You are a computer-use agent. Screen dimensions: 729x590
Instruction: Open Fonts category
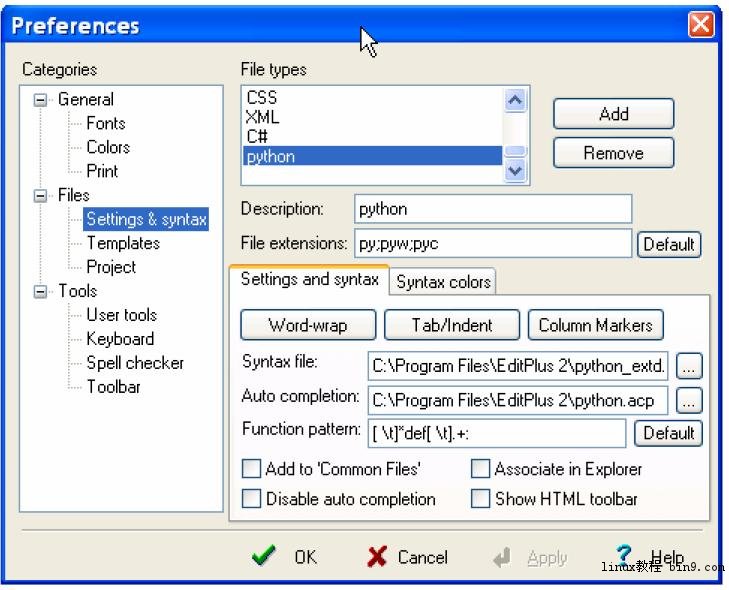(x=106, y=123)
